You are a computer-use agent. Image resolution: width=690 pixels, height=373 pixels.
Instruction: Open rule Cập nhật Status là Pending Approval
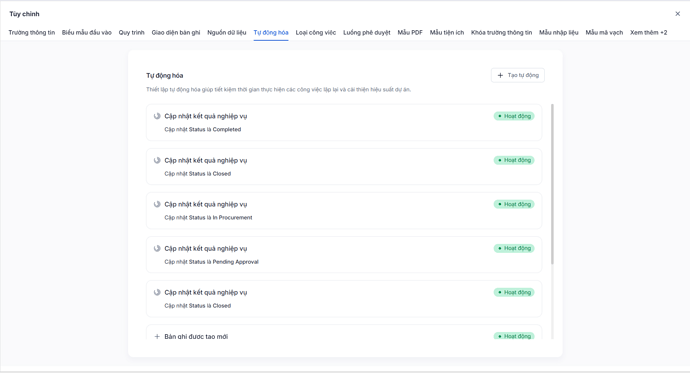[x=344, y=255]
